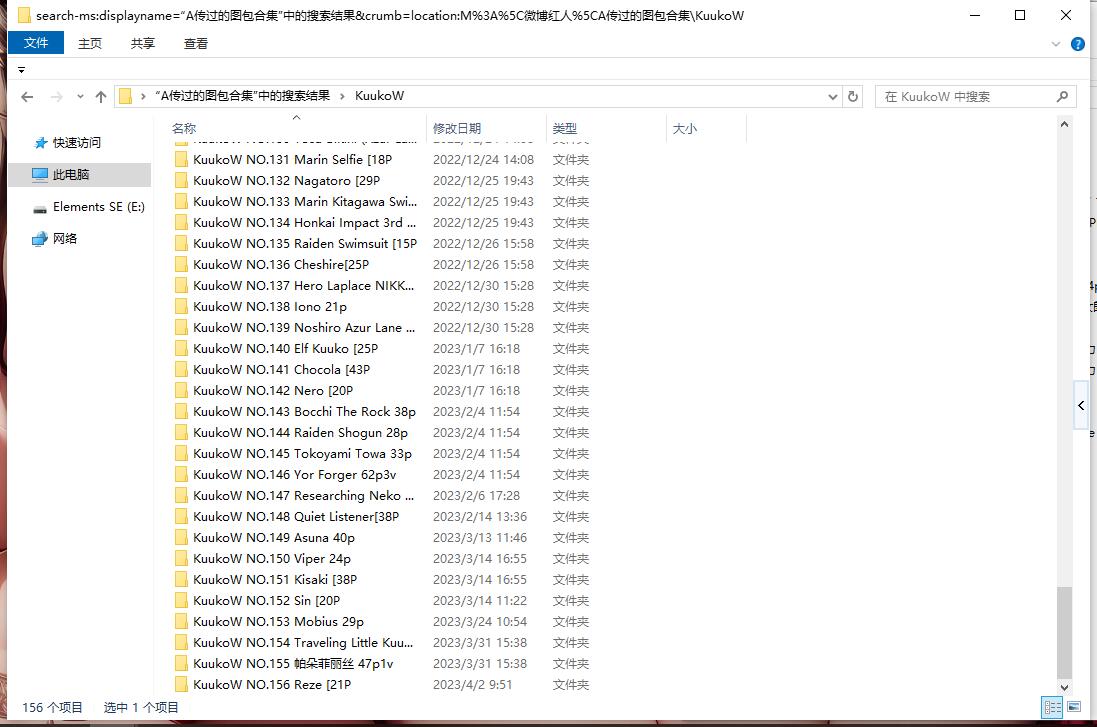1097x727 pixels.
Task: Select KuukoW NO.134 Honkai Impact 3rd
Action: [305, 223]
